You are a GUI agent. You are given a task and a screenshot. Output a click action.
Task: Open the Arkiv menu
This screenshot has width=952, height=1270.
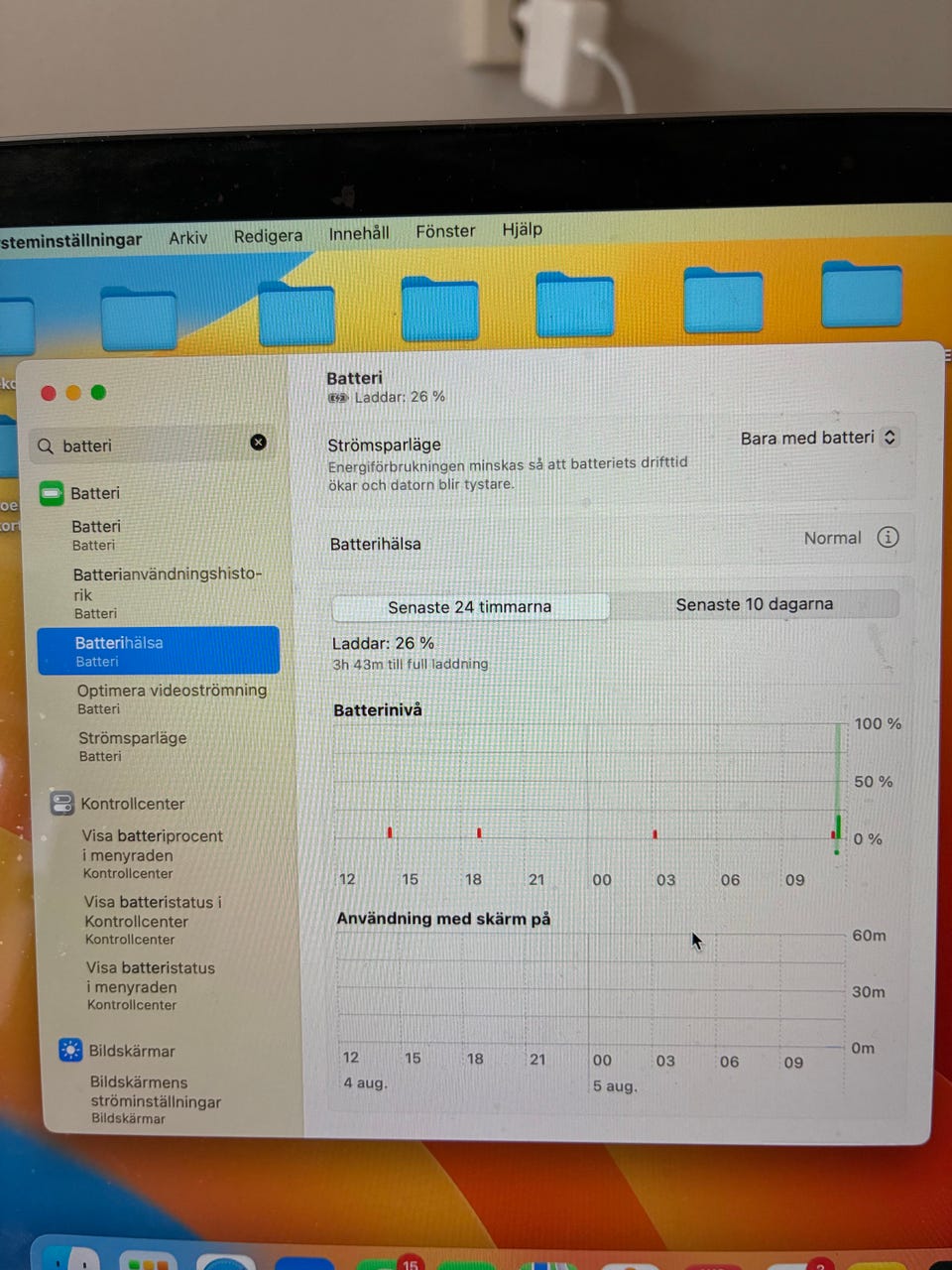[x=188, y=238]
